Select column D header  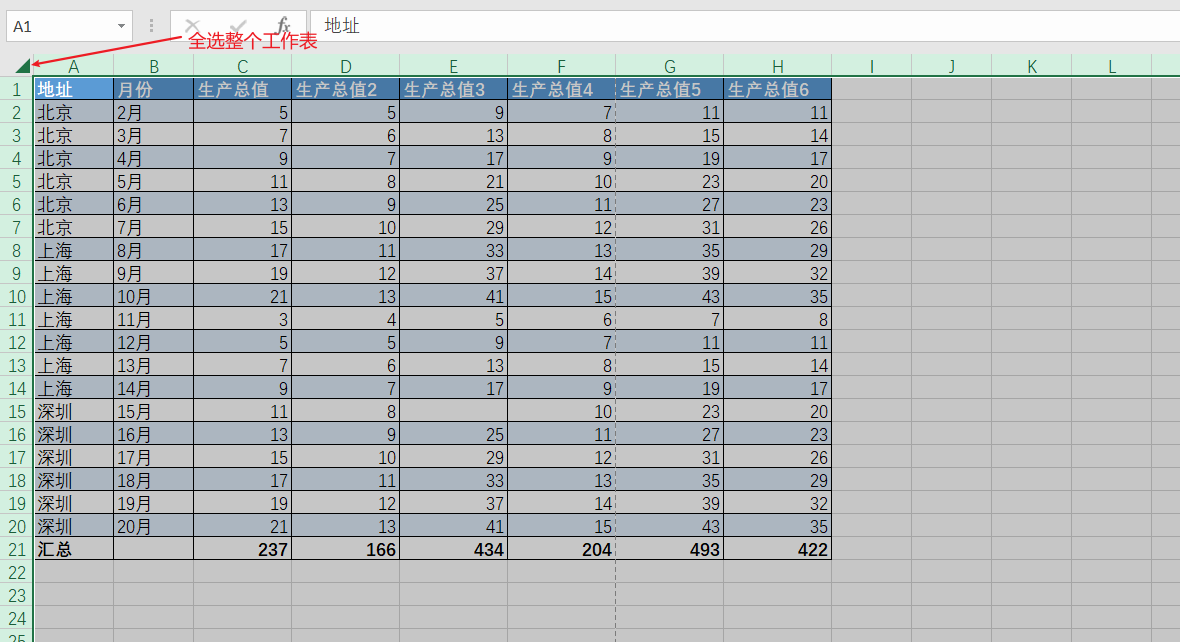[345, 66]
